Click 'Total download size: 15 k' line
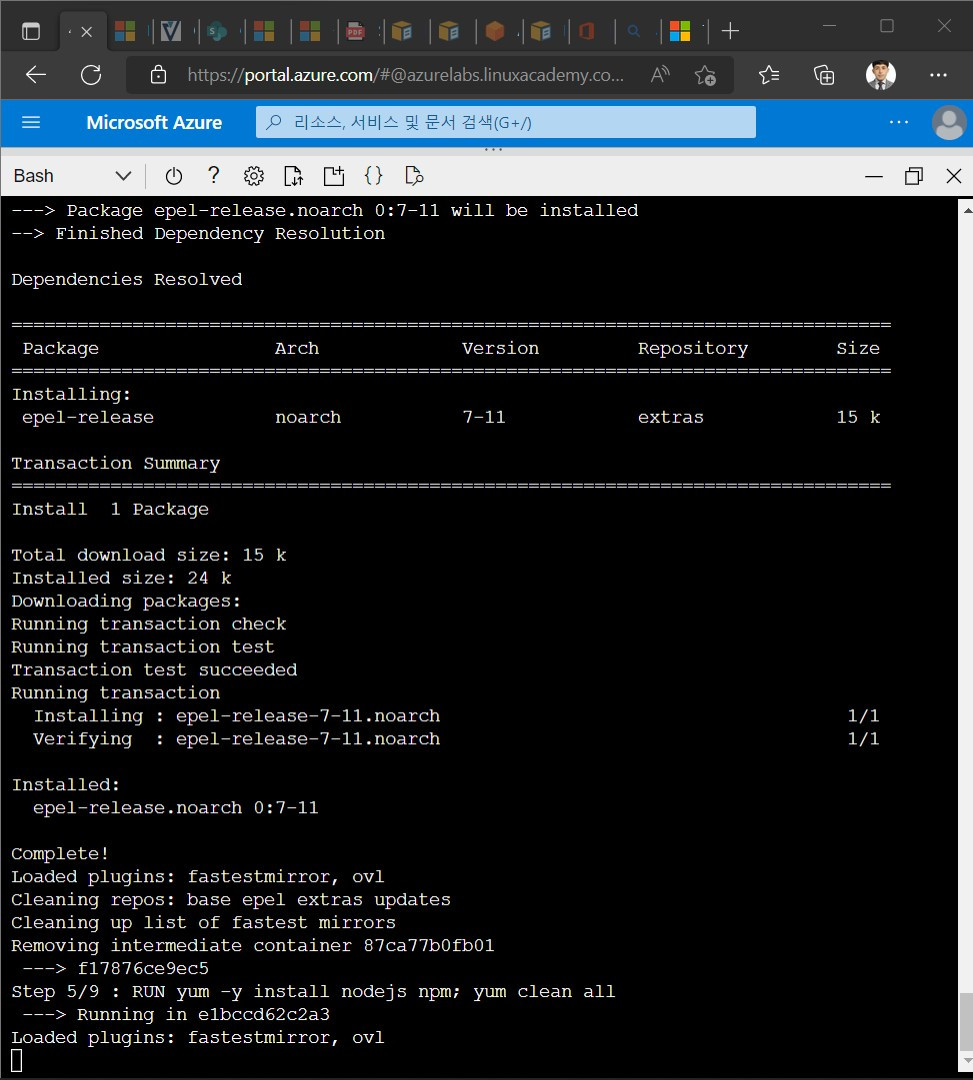Viewport: 973px width, 1080px height. (x=149, y=555)
